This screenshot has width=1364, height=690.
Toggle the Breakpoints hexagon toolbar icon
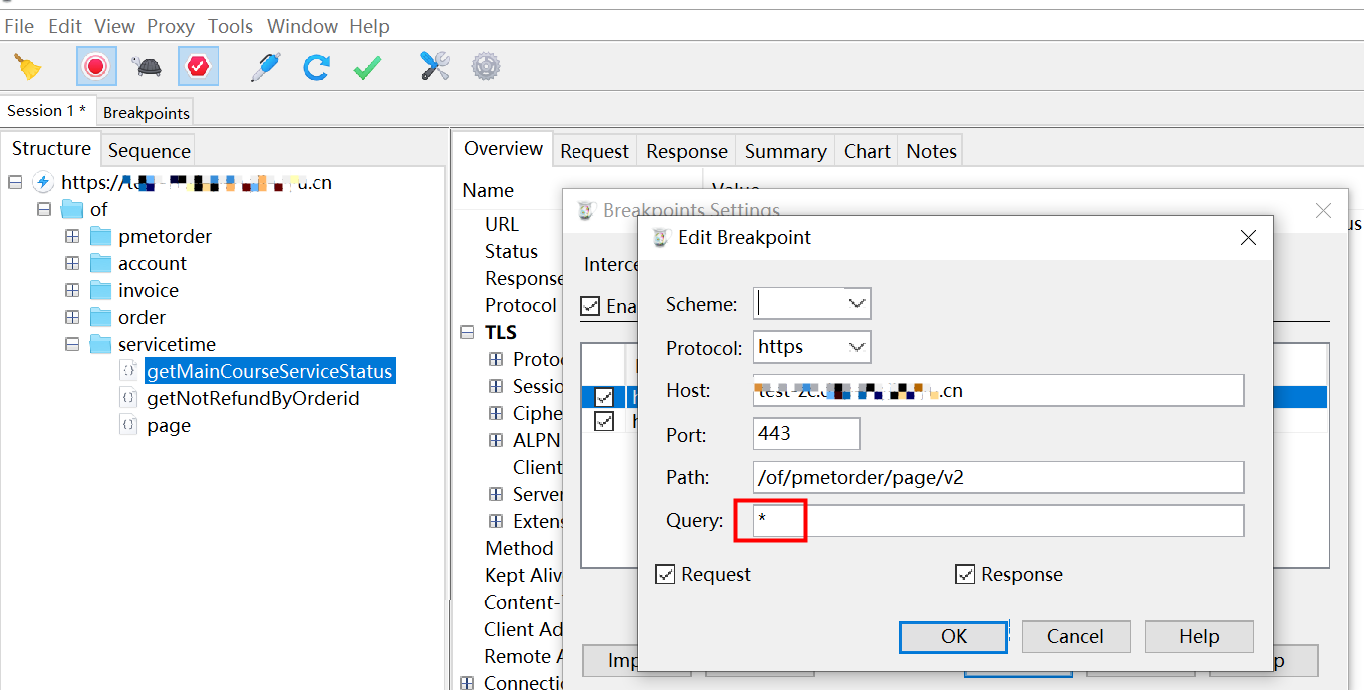(198, 67)
